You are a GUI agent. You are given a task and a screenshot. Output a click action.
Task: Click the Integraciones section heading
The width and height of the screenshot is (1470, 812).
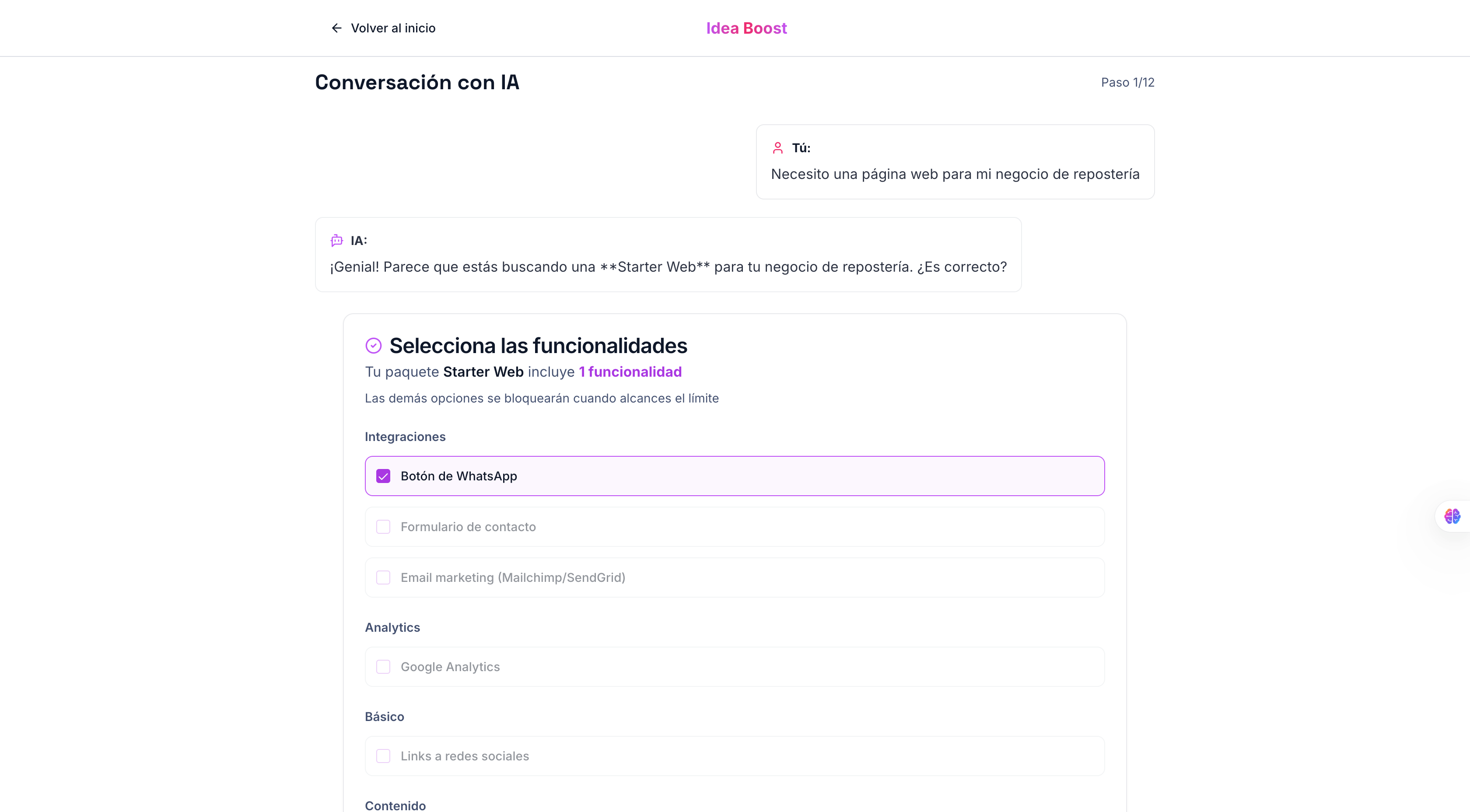pyautogui.click(x=405, y=437)
